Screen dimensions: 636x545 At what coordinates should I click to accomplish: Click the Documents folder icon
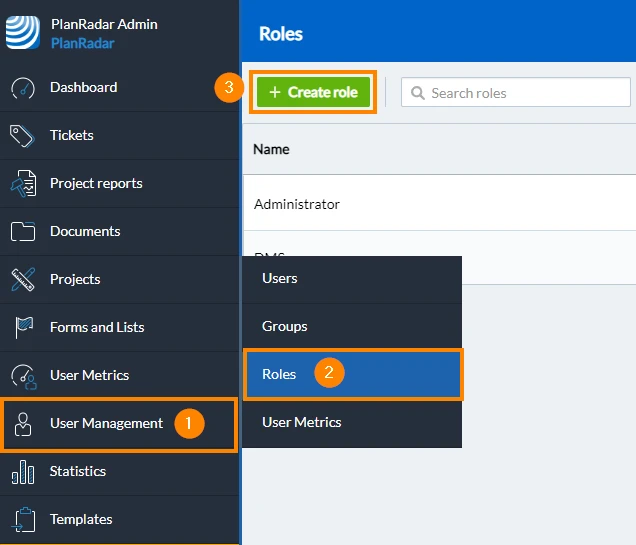click(23, 232)
